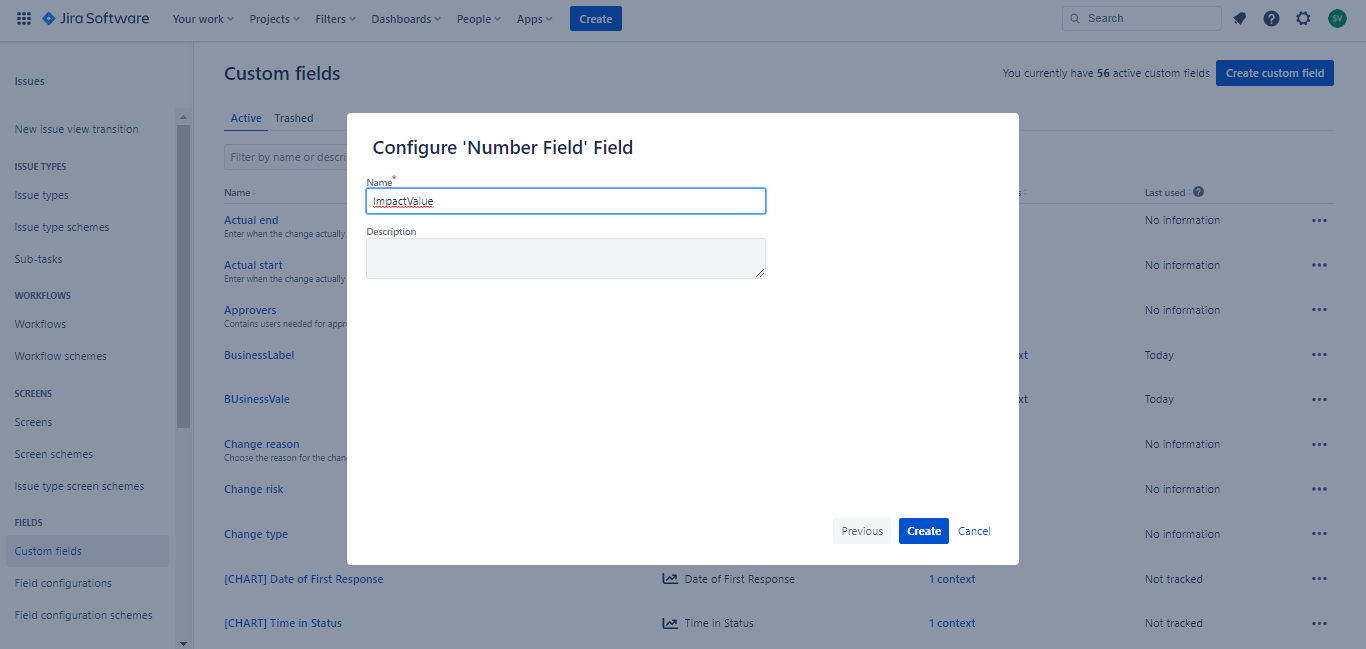Click the Jira Software logo
This screenshot has height=649, width=1366.
pos(95,18)
